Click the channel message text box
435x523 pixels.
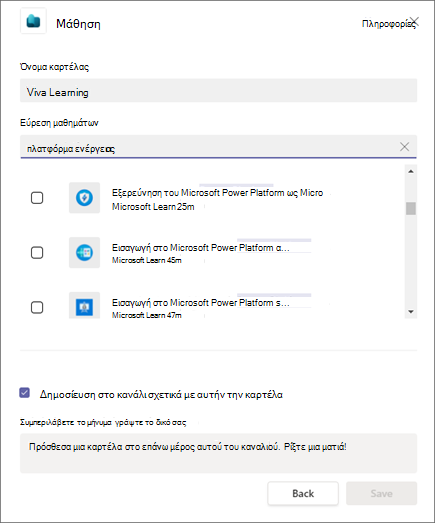point(219,453)
